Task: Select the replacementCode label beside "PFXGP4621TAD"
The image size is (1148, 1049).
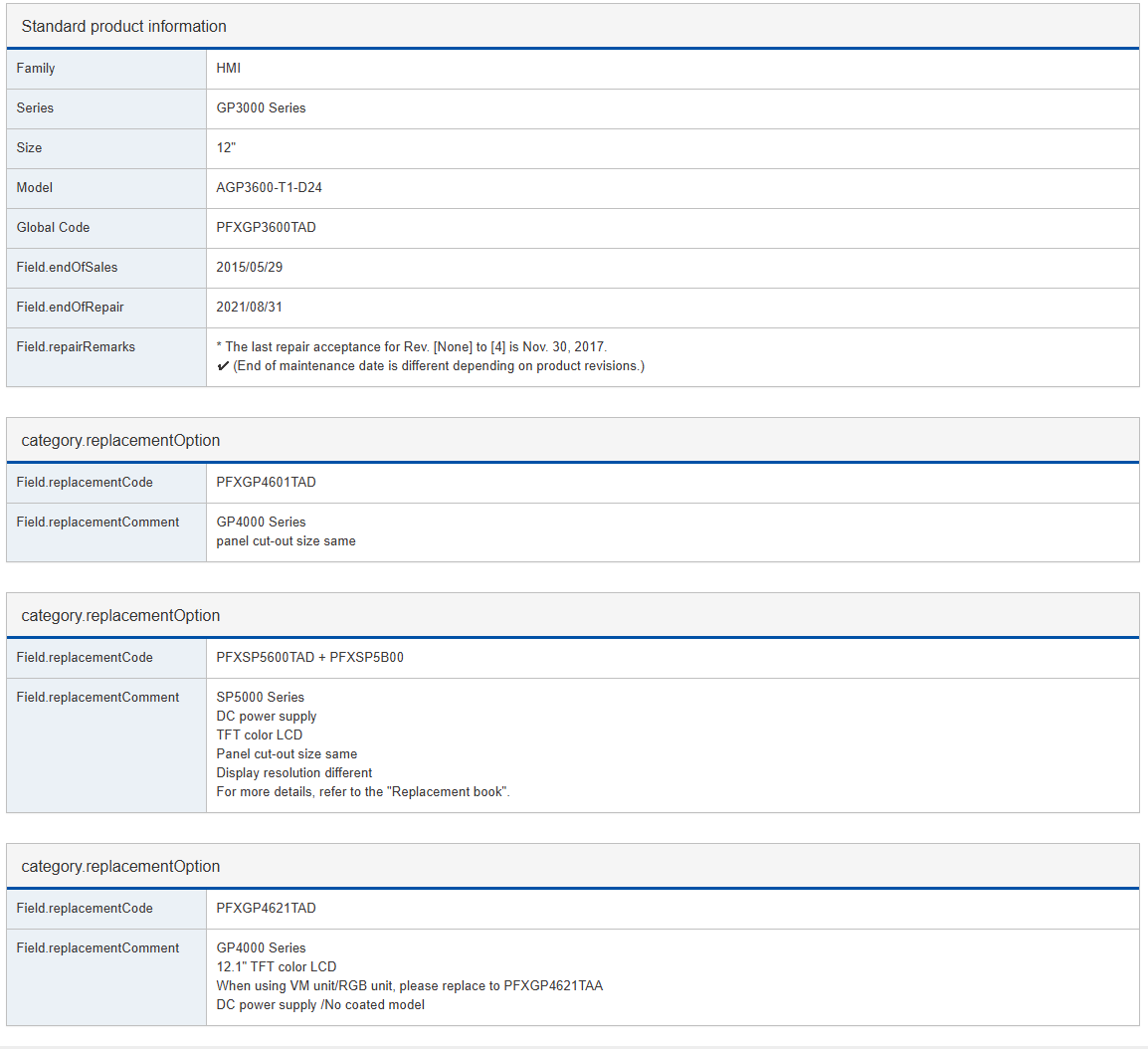Action: click(x=85, y=908)
